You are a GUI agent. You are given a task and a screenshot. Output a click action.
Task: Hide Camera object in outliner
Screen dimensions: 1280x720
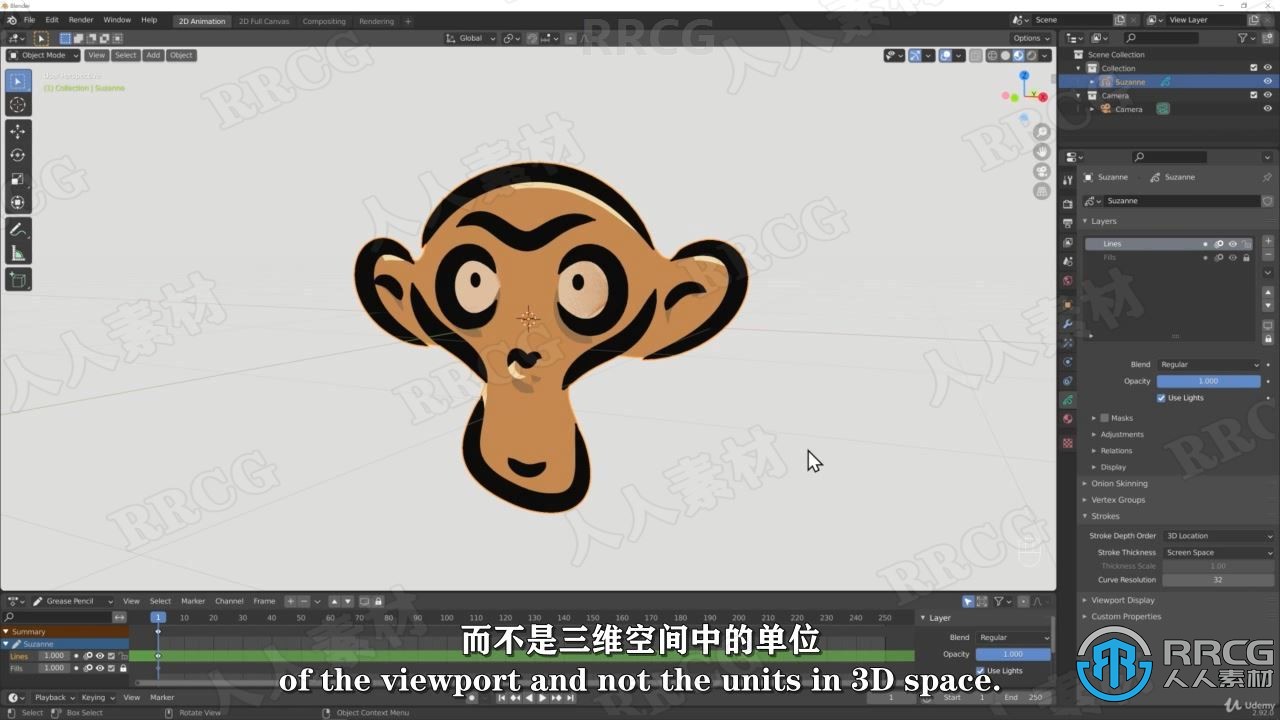[x=1268, y=109]
